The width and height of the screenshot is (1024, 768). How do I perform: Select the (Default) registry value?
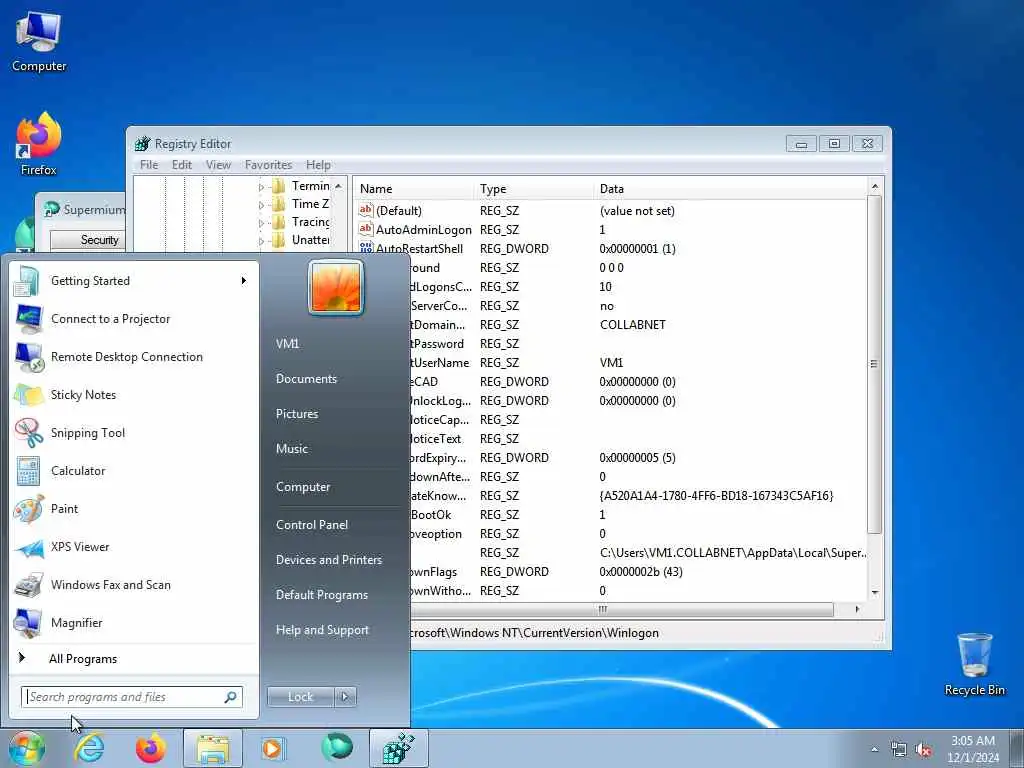(x=398, y=211)
